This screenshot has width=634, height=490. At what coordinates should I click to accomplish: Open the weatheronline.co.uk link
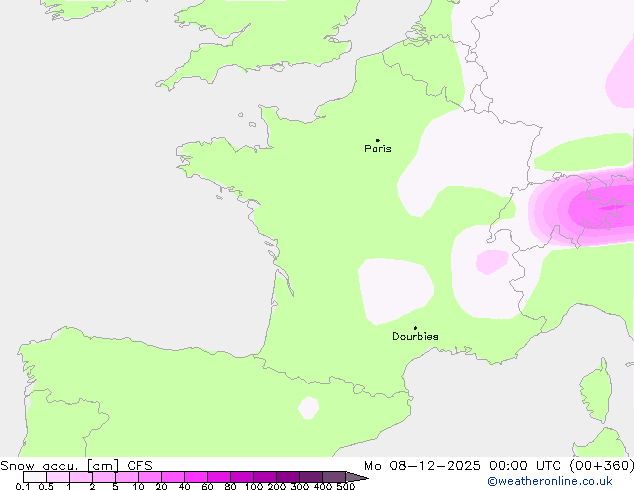pyautogui.click(x=550, y=481)
